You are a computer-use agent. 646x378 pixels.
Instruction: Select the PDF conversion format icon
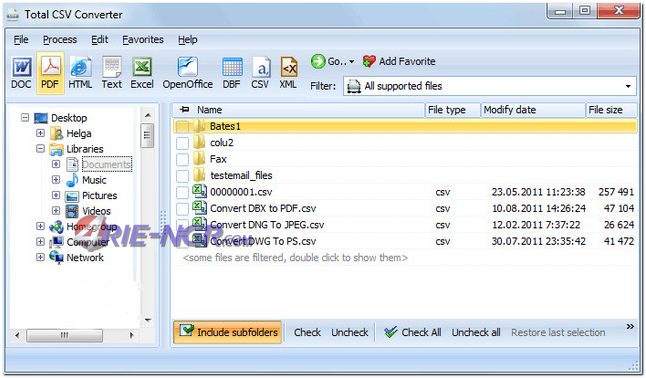50,66
